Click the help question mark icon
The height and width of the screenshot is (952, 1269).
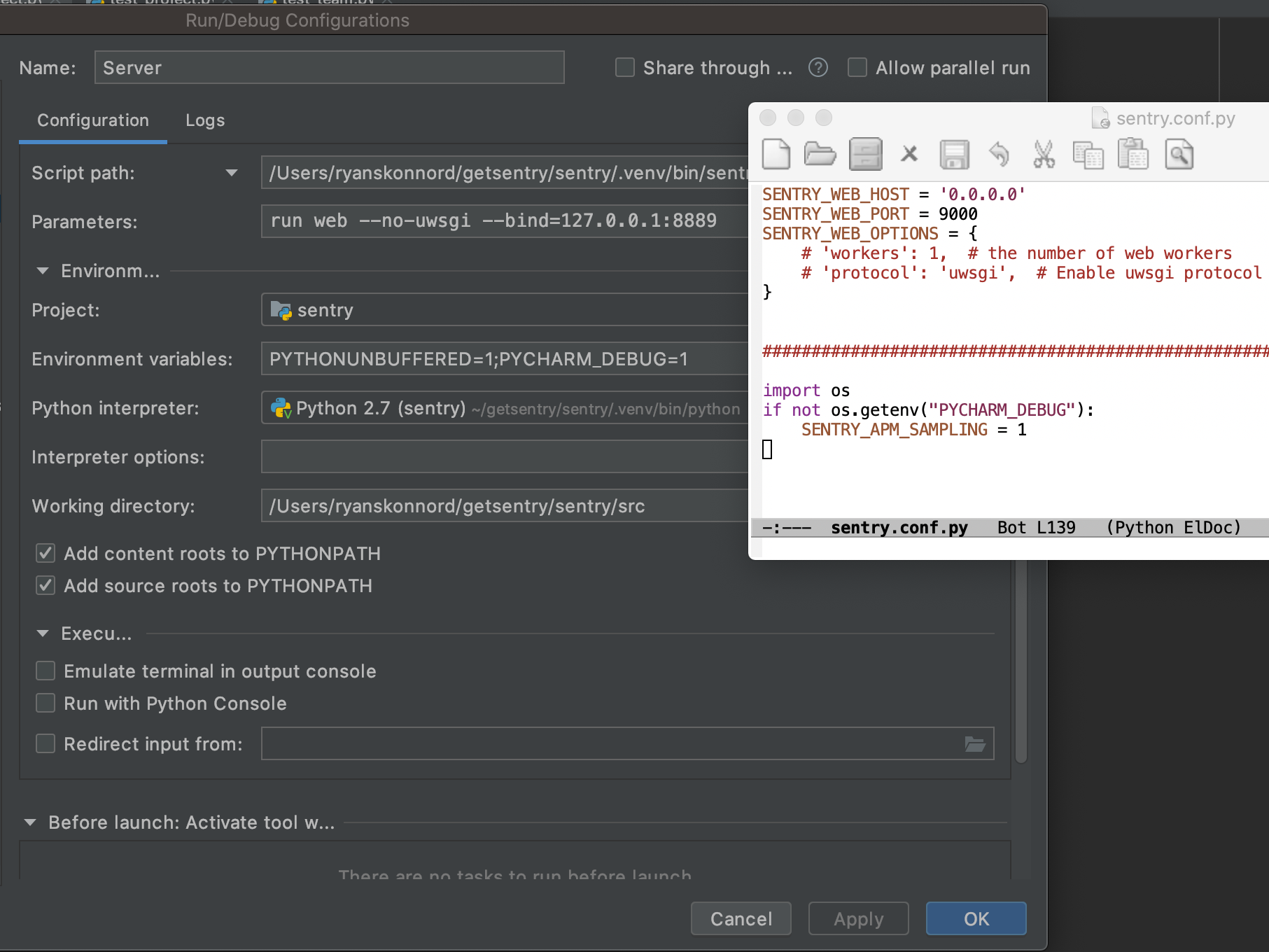[x=818, y=68]
